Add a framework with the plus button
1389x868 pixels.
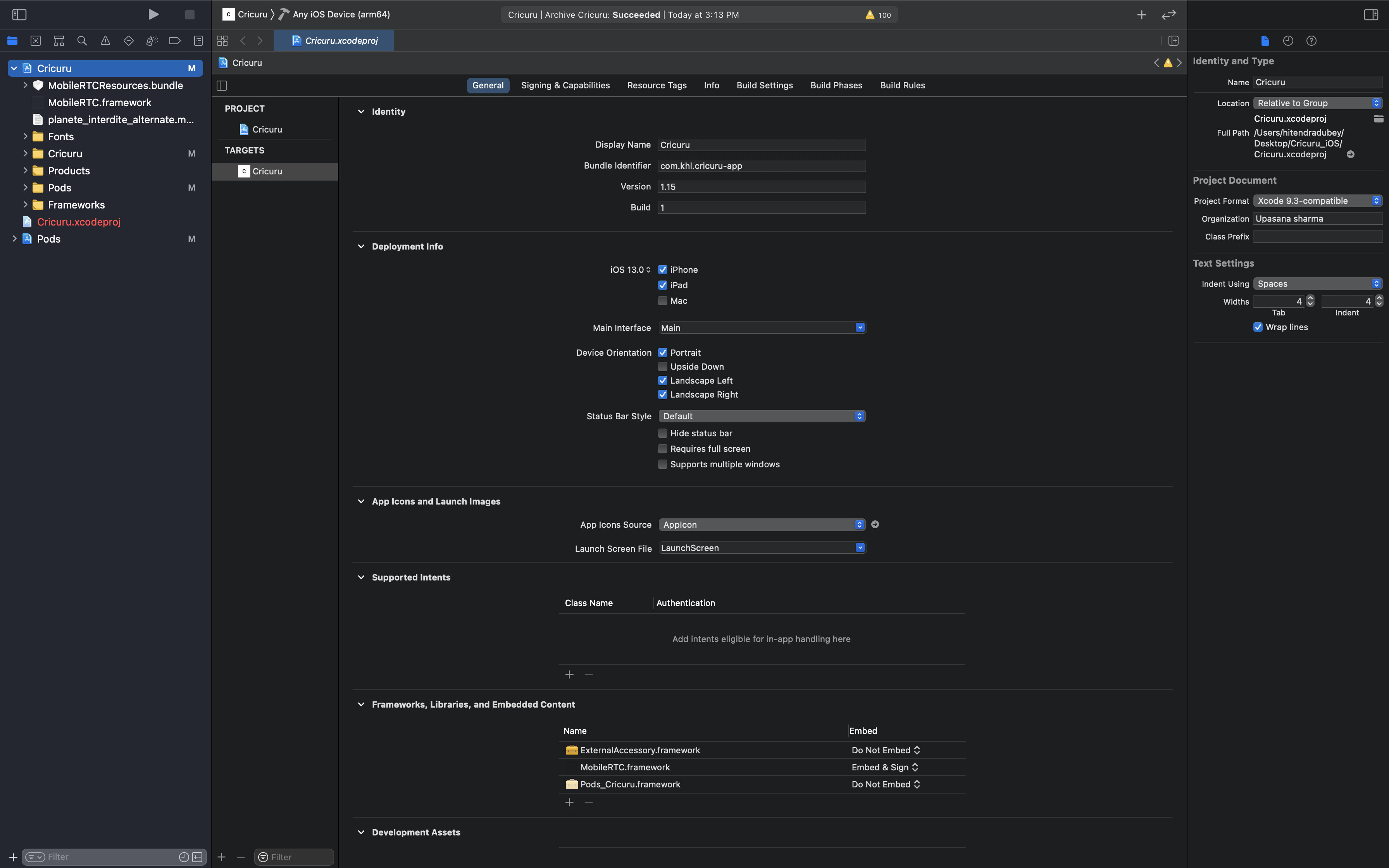pos(569,803)
